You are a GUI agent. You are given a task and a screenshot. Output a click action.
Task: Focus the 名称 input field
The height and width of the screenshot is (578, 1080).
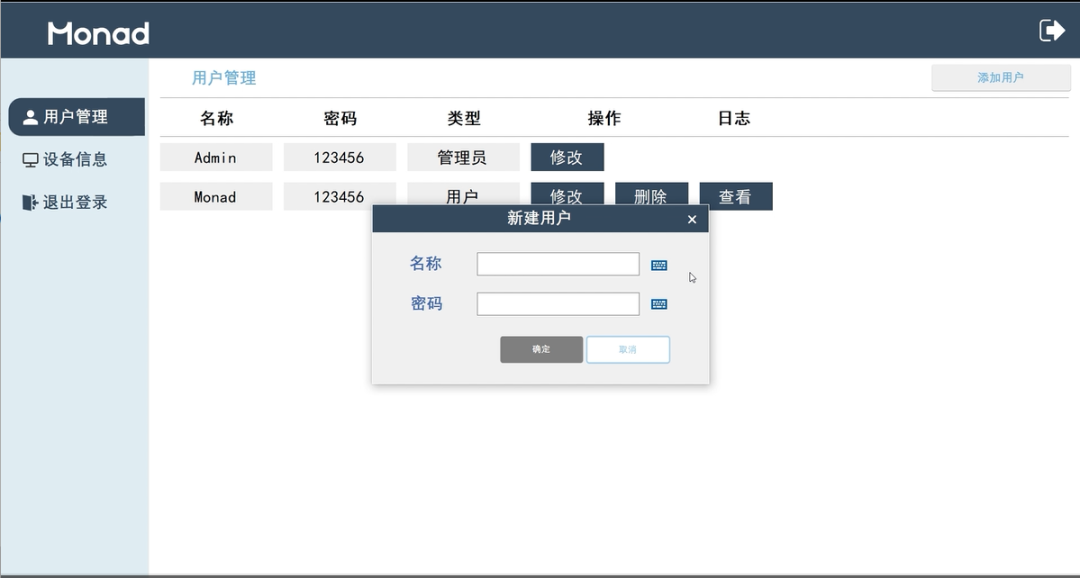pos(558,264)
